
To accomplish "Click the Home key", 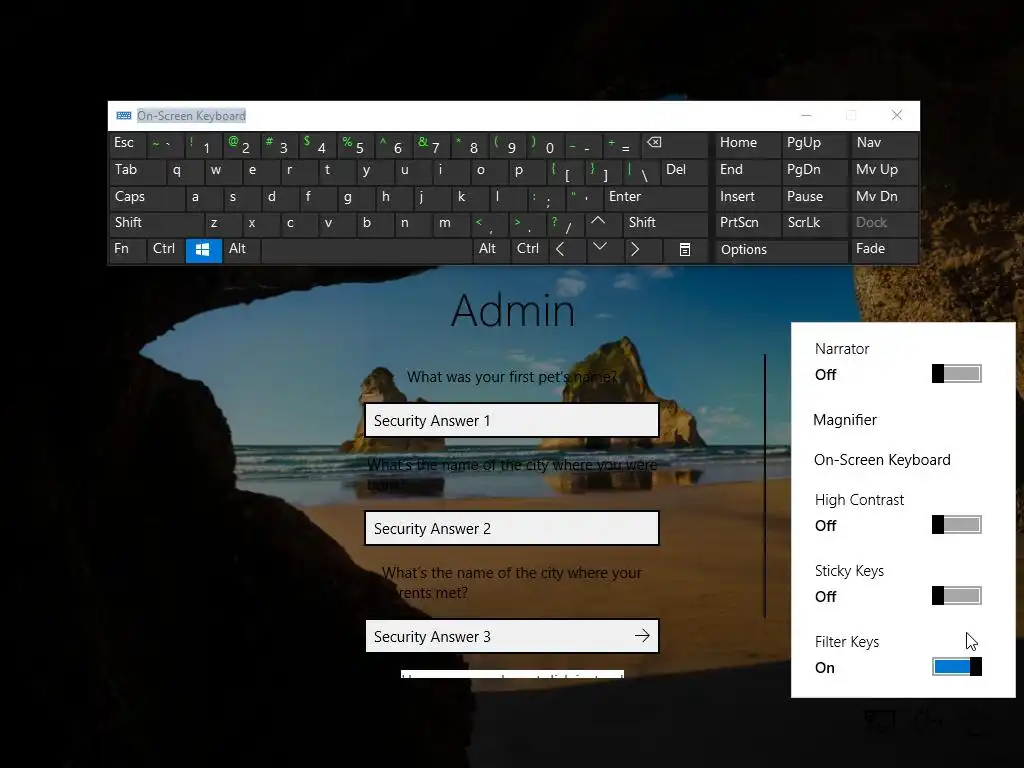I will [x=748, y=144].
